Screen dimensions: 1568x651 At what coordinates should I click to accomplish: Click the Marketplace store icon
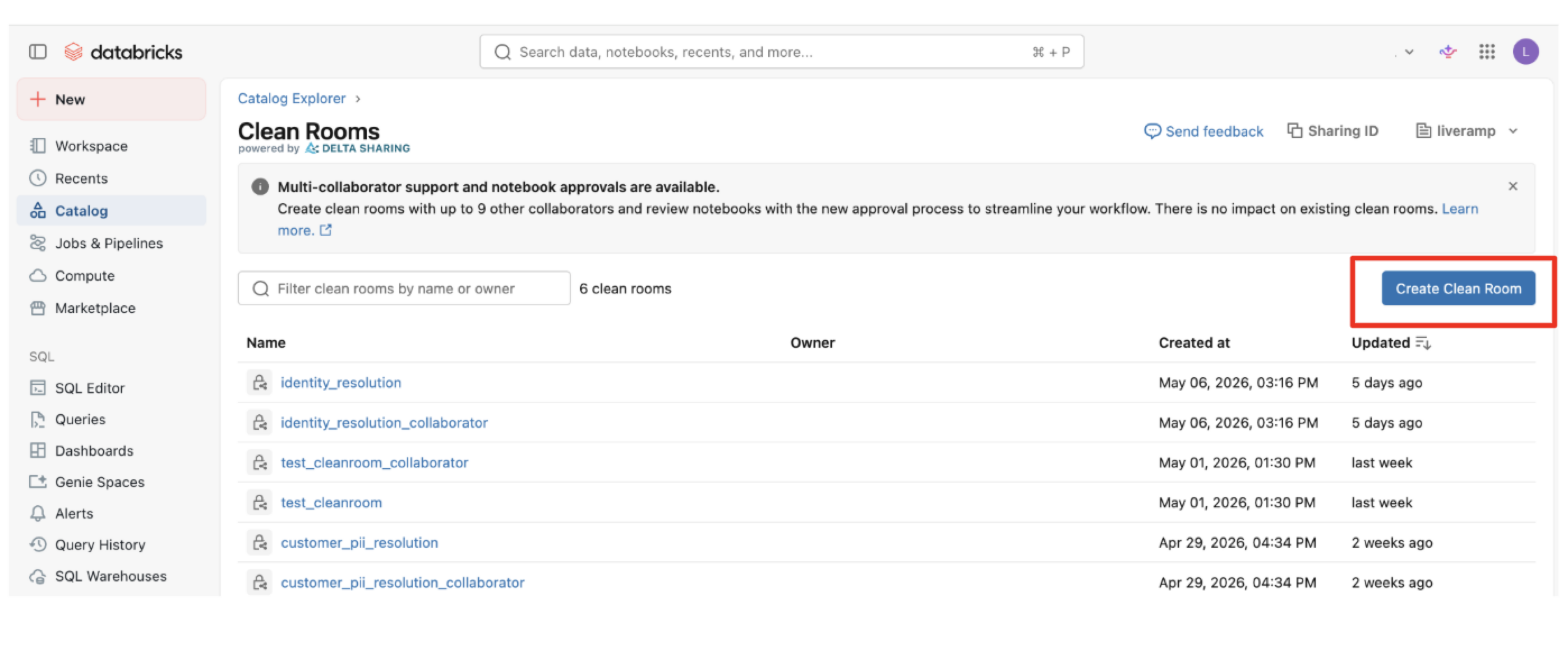[x=38, y=308]
